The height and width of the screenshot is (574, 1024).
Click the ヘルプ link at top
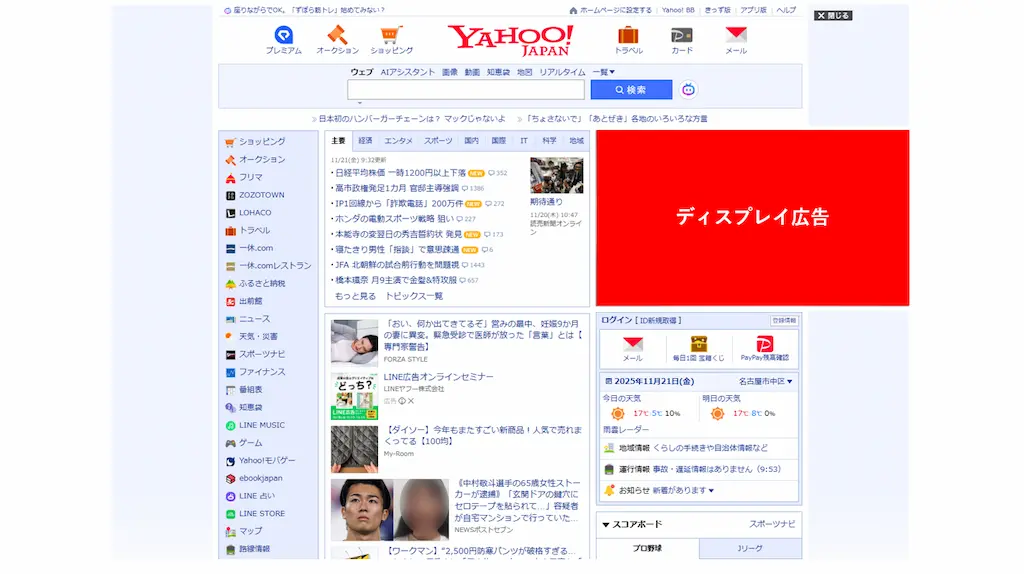786,10
